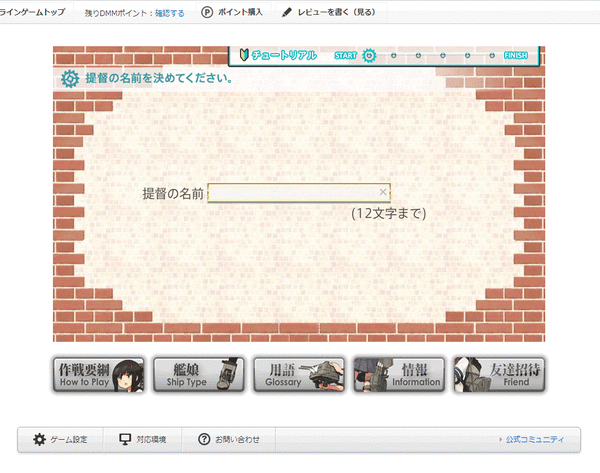600x473 pixels.
Task: Click the monitor icon beside 対応環境
Action: (125, 439)
